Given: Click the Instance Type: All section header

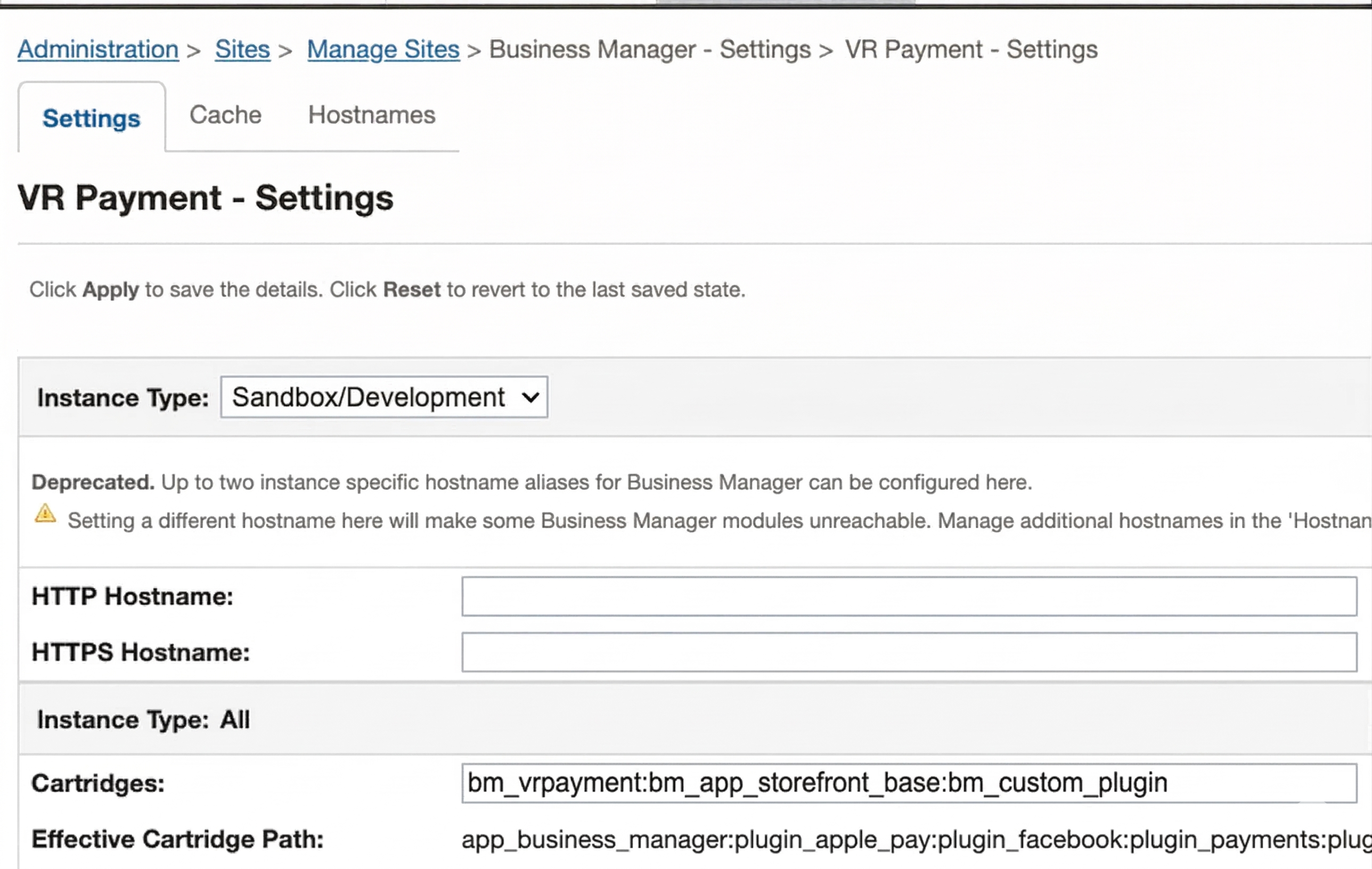Looking at the screenshot, I should click(143, 720).
